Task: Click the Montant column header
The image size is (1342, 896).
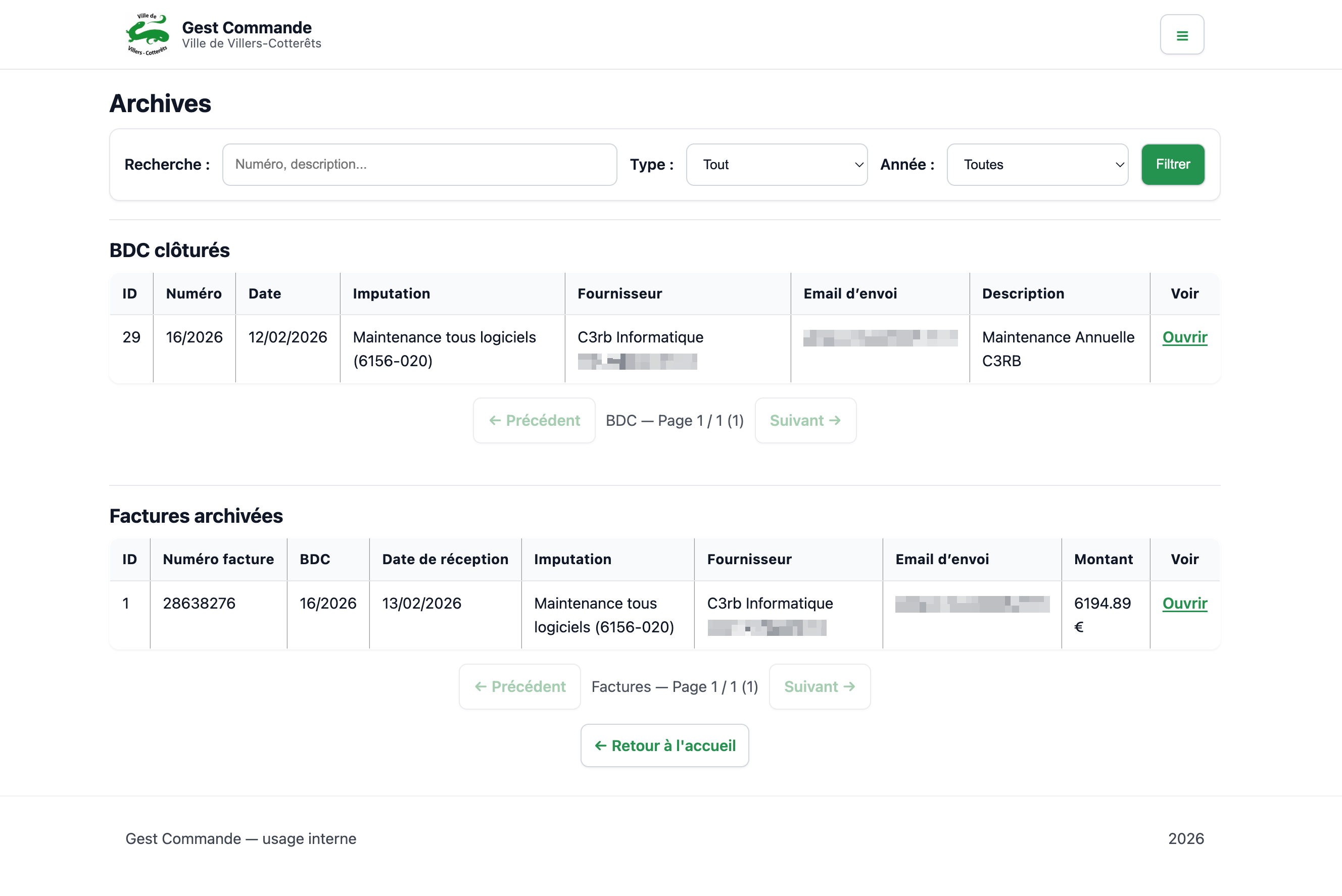Action: [x=1103, y=560]
